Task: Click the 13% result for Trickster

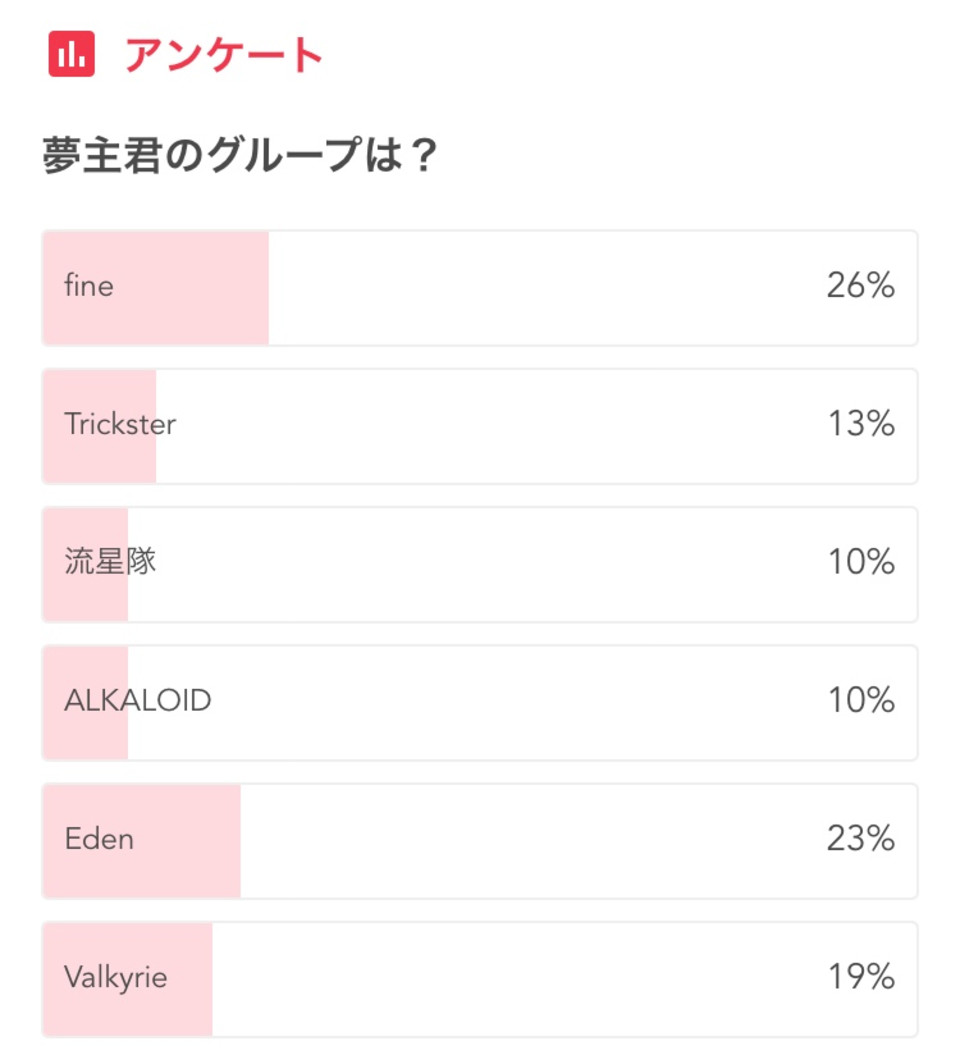Action: pos(862,423)
